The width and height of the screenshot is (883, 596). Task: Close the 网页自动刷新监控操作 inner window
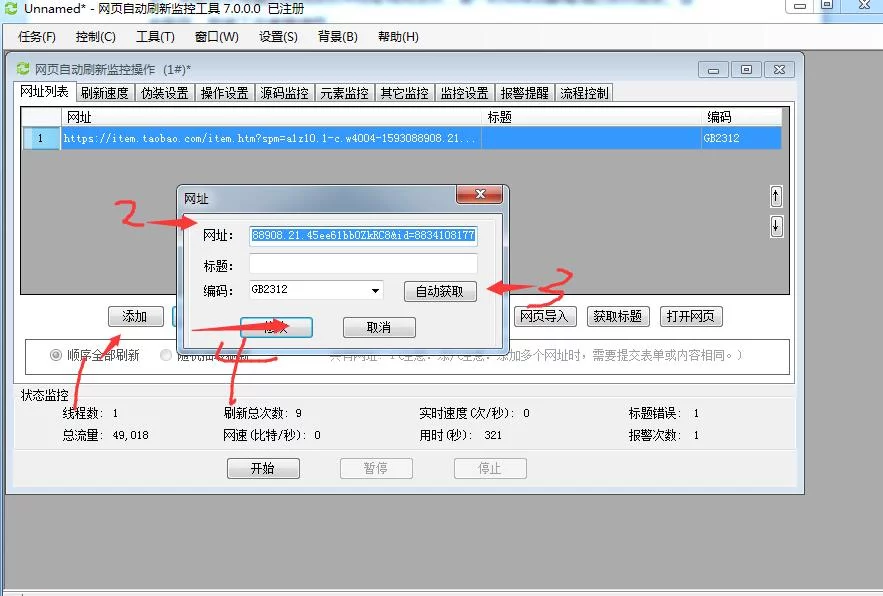(779, 70)
